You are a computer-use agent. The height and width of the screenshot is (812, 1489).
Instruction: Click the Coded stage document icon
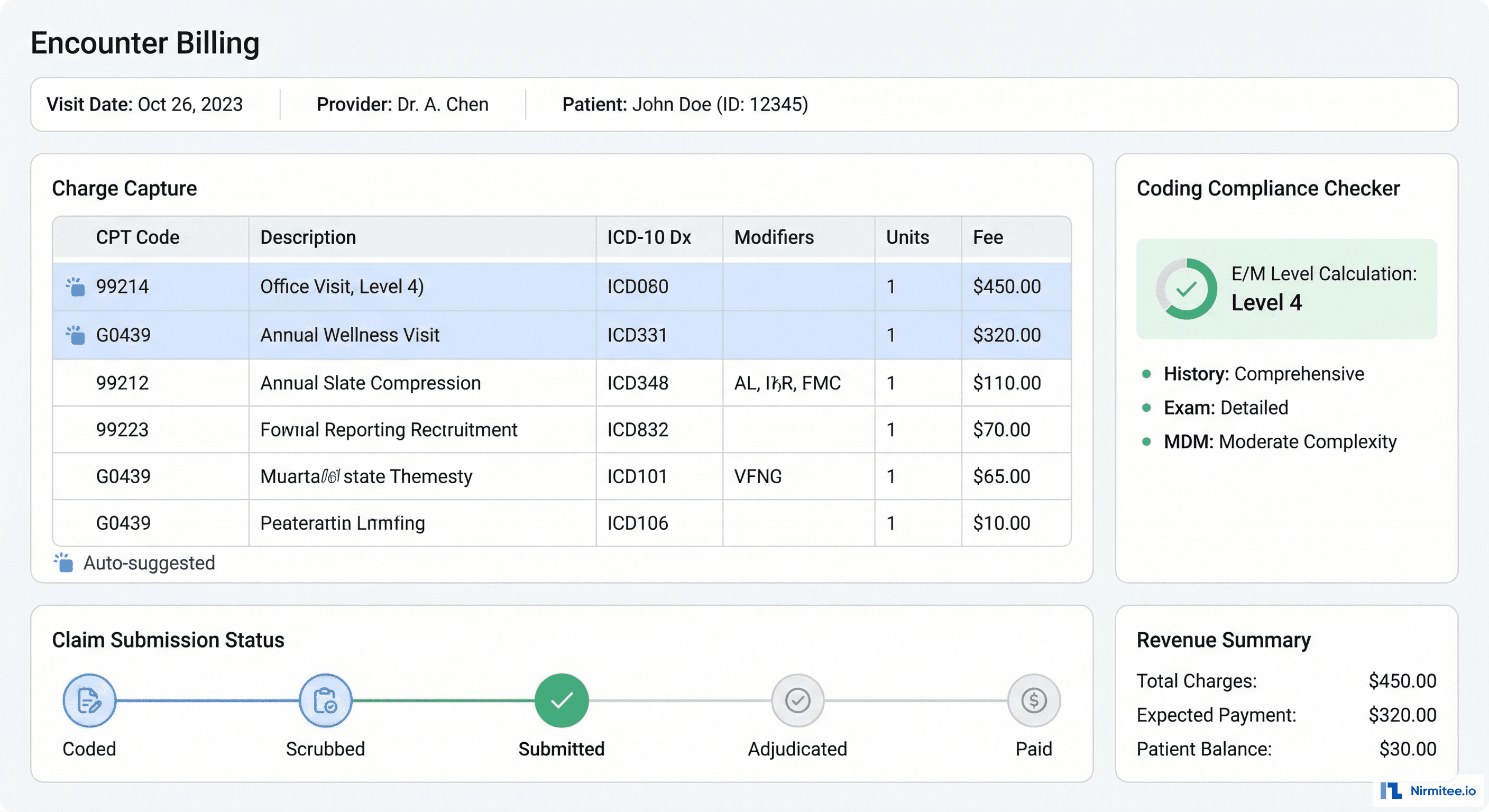pos(89,700)
